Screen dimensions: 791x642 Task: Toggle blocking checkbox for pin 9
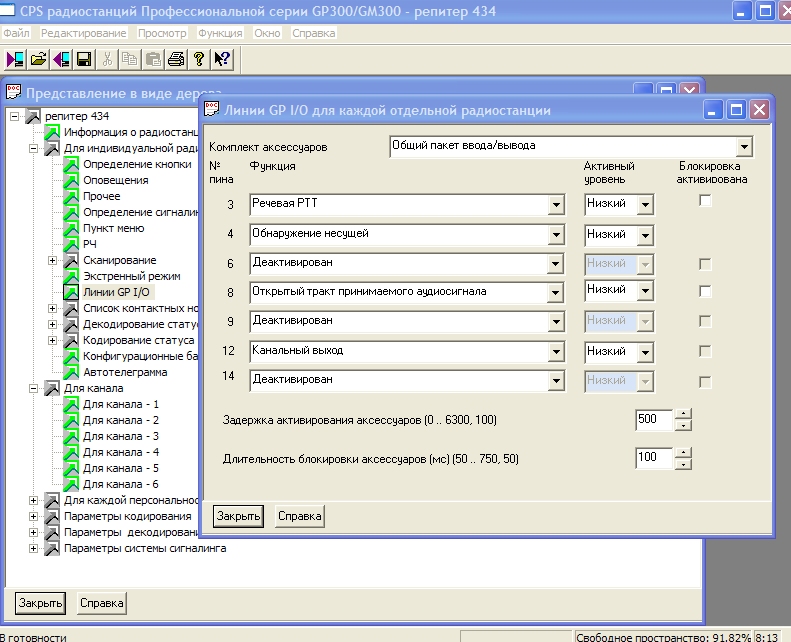[x=705, y=321]
